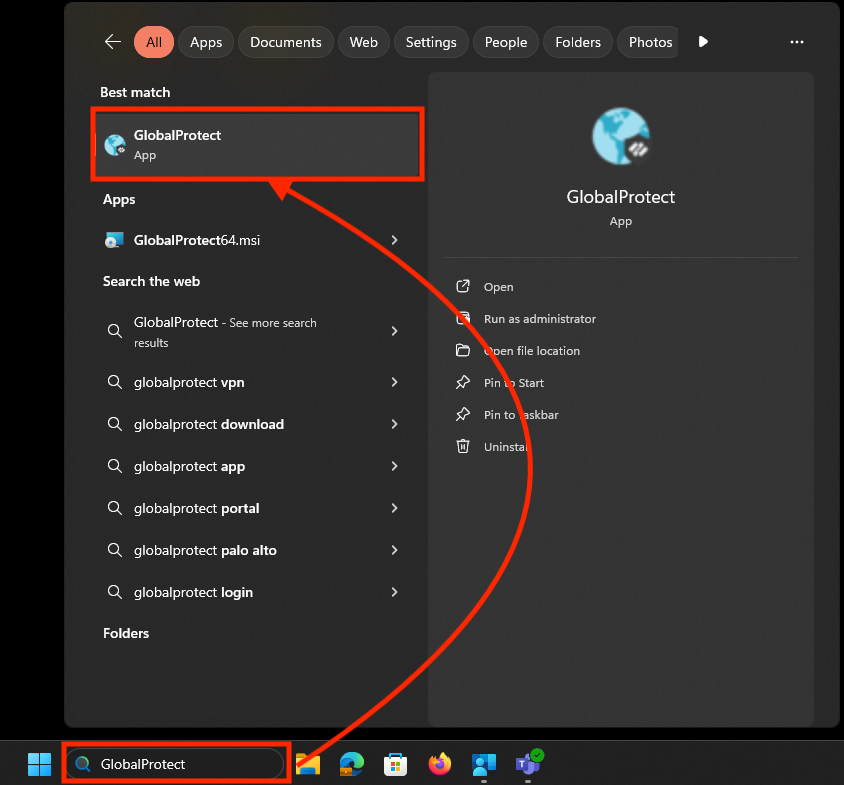Click the taskbar search box with GlobalProtect

pos(175,763)
